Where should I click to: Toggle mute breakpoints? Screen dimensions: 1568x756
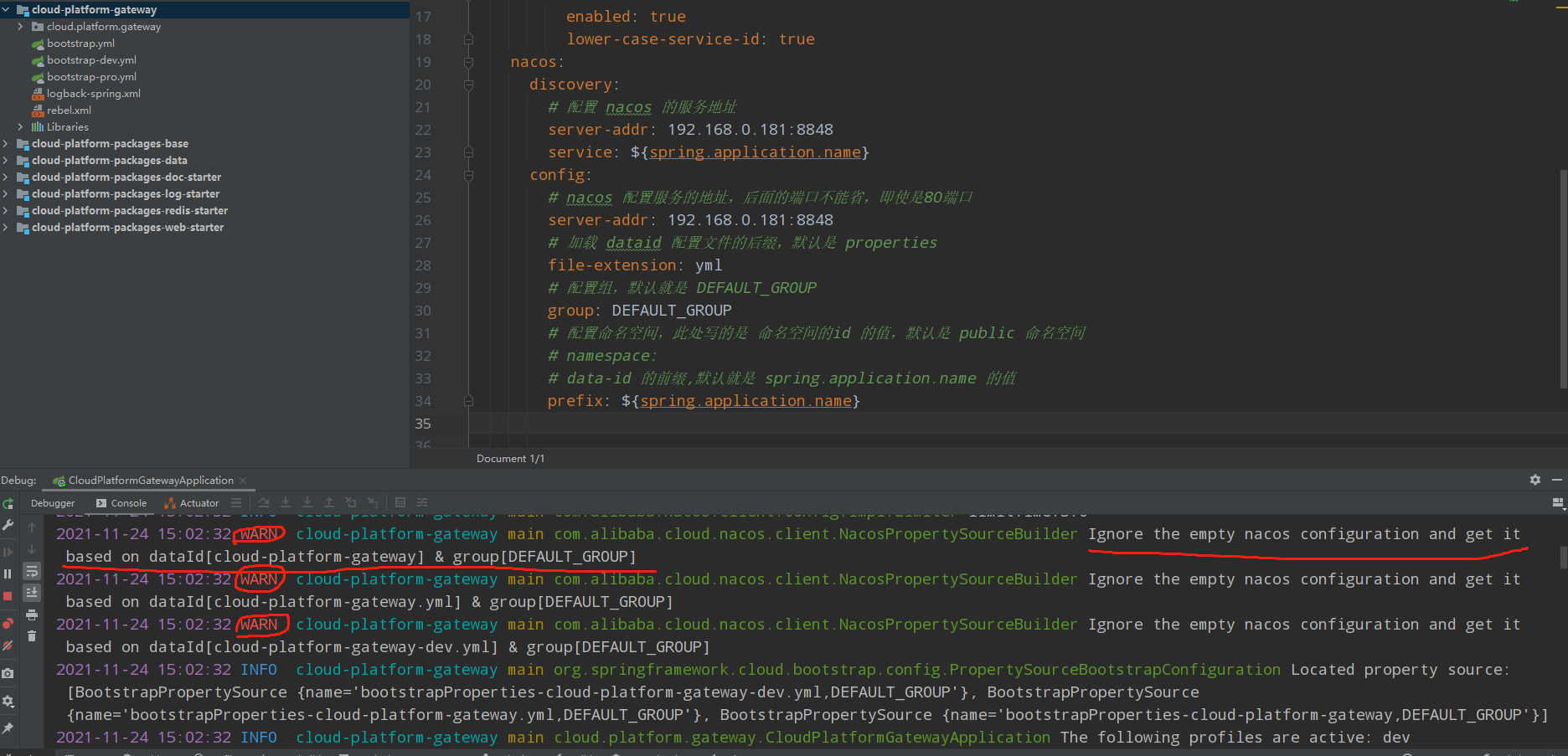click(x=8, y=645)
